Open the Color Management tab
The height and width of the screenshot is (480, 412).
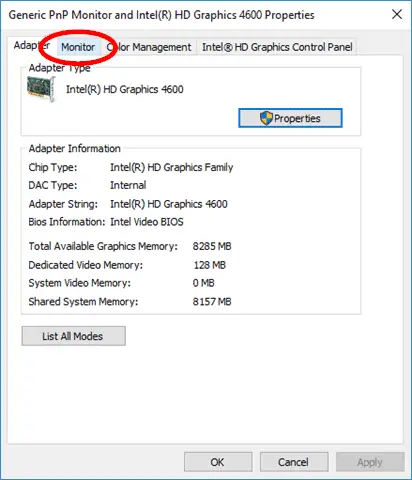(149, 47)
